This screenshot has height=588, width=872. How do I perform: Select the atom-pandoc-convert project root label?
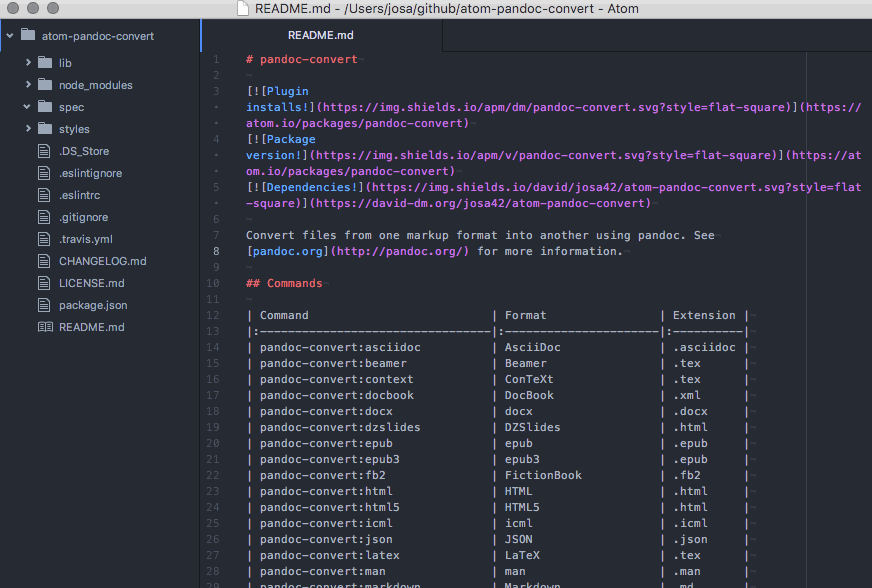click(x=98, y=36)
